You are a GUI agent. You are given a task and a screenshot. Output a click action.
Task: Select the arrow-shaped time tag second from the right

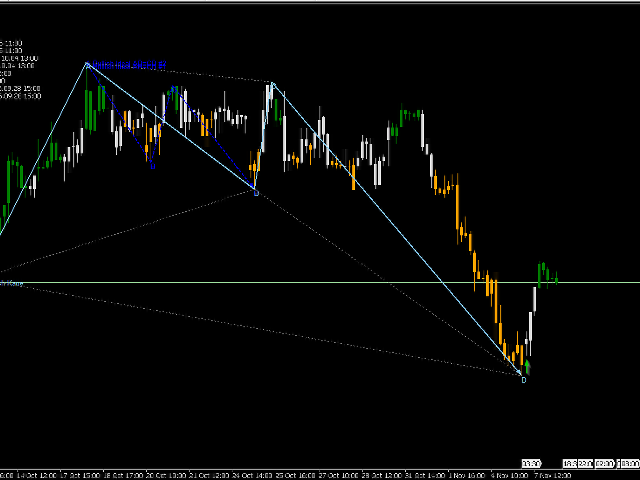(x=605, y=464)
